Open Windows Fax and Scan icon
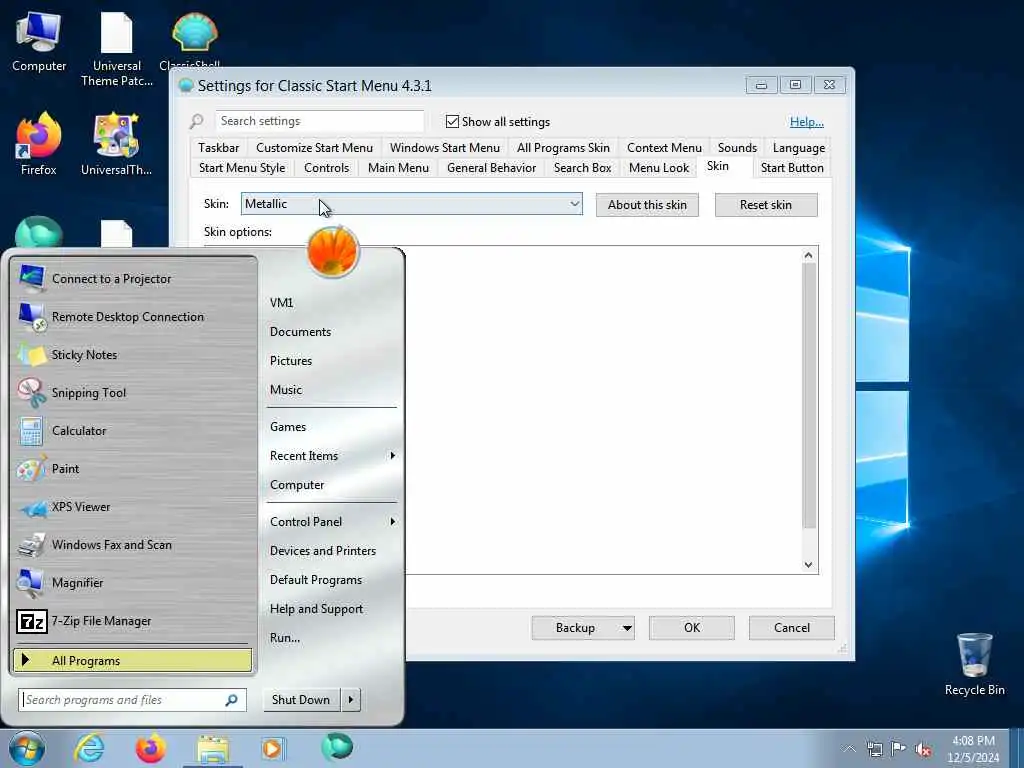1024x768 pixels. (31, 545)
